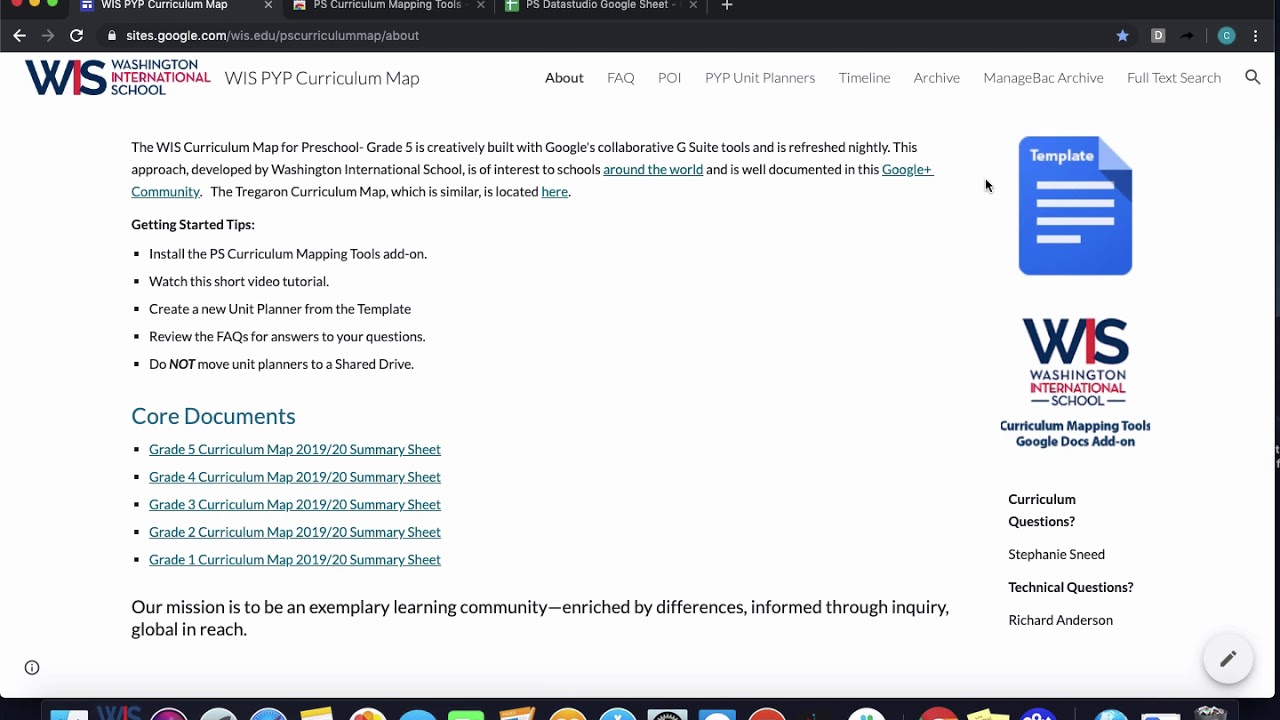Open the Chrome three-dot menu
The height and width of the screenshot is (720, 1280).
click(1255, 35)
